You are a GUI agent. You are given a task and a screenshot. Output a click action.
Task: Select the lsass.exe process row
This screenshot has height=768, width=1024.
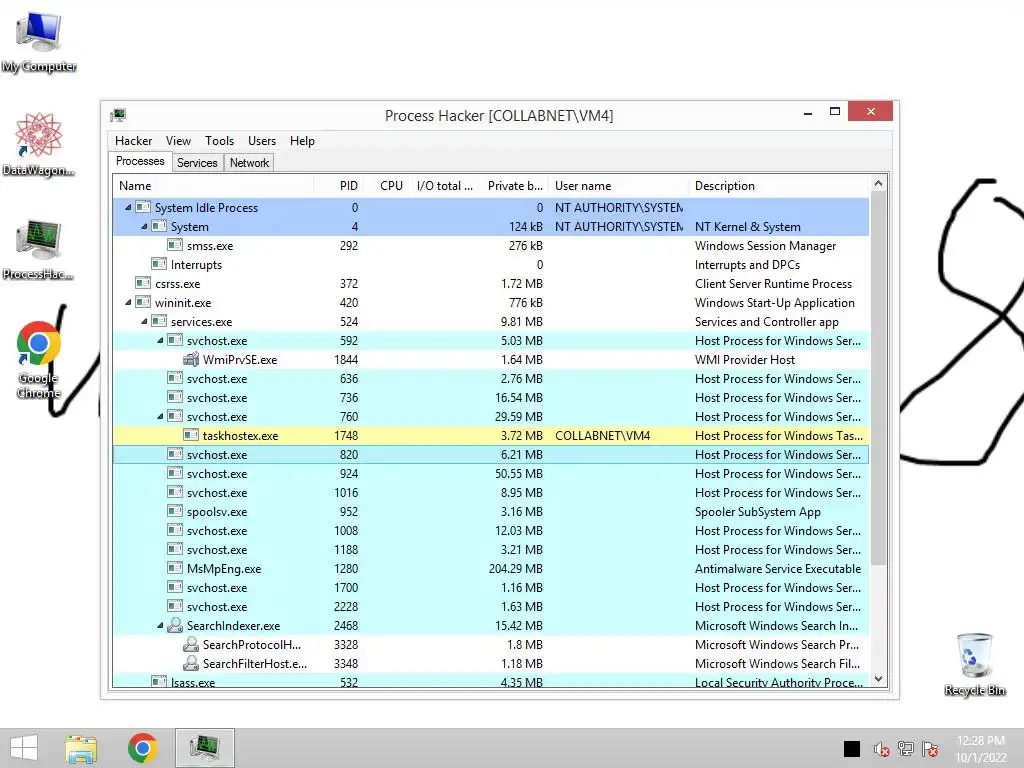pos(491,682)
